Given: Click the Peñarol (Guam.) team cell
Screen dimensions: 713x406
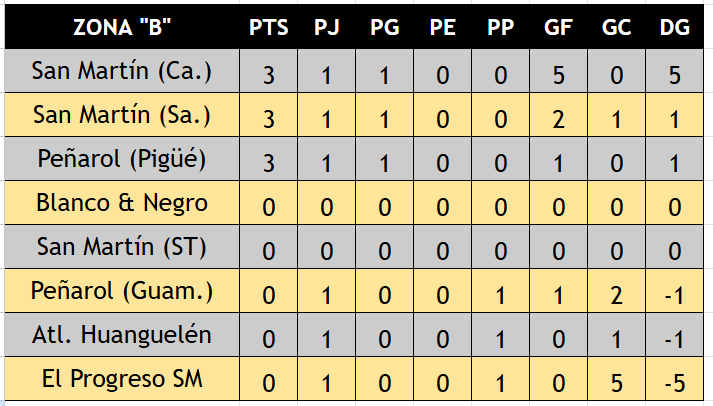Looking at the screenshot, I should click(x=122, y=291).
